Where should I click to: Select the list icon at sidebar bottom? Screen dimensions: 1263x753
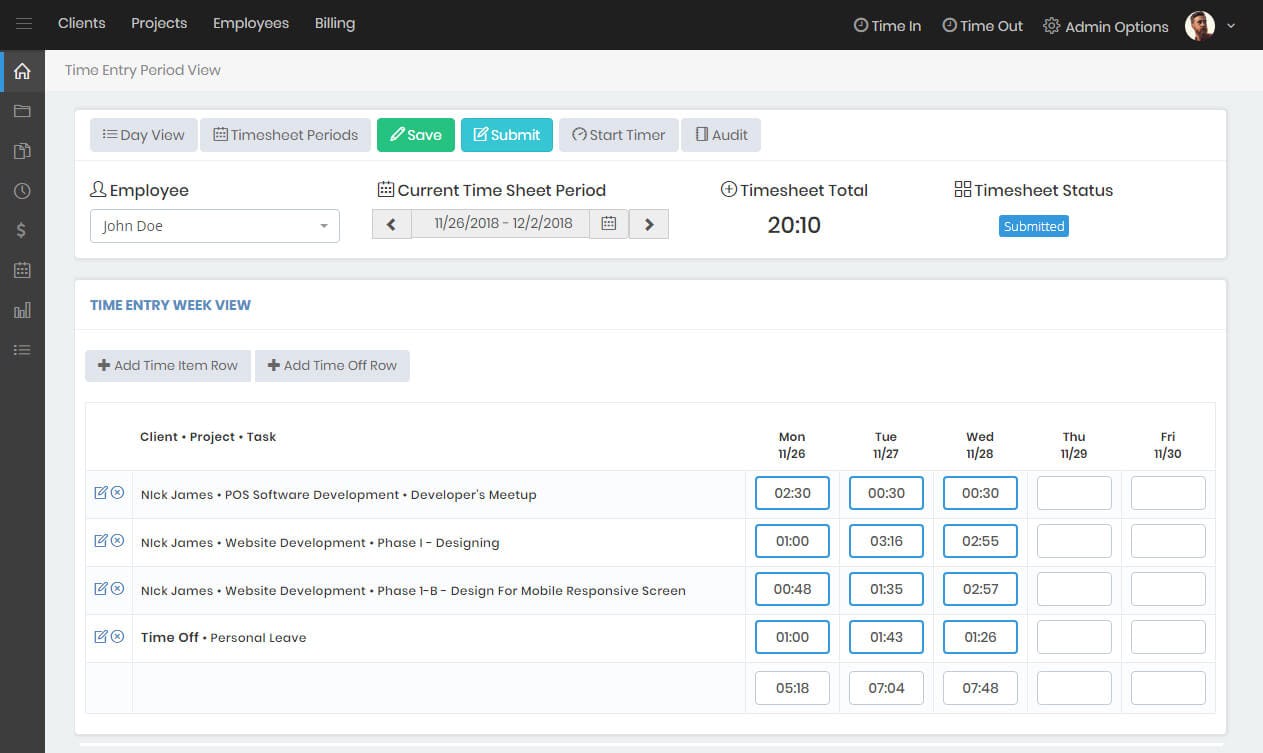coord(21,349)
